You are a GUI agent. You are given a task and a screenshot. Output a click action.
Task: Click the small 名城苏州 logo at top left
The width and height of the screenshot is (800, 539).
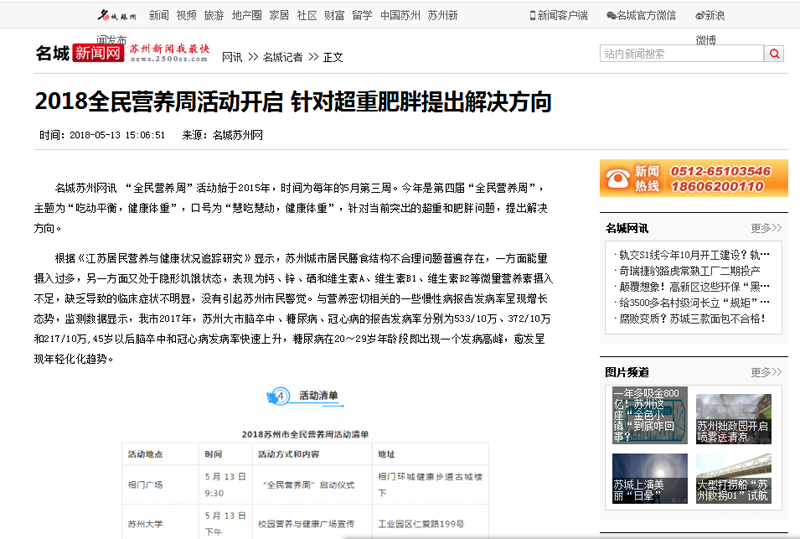coord(115,15)
